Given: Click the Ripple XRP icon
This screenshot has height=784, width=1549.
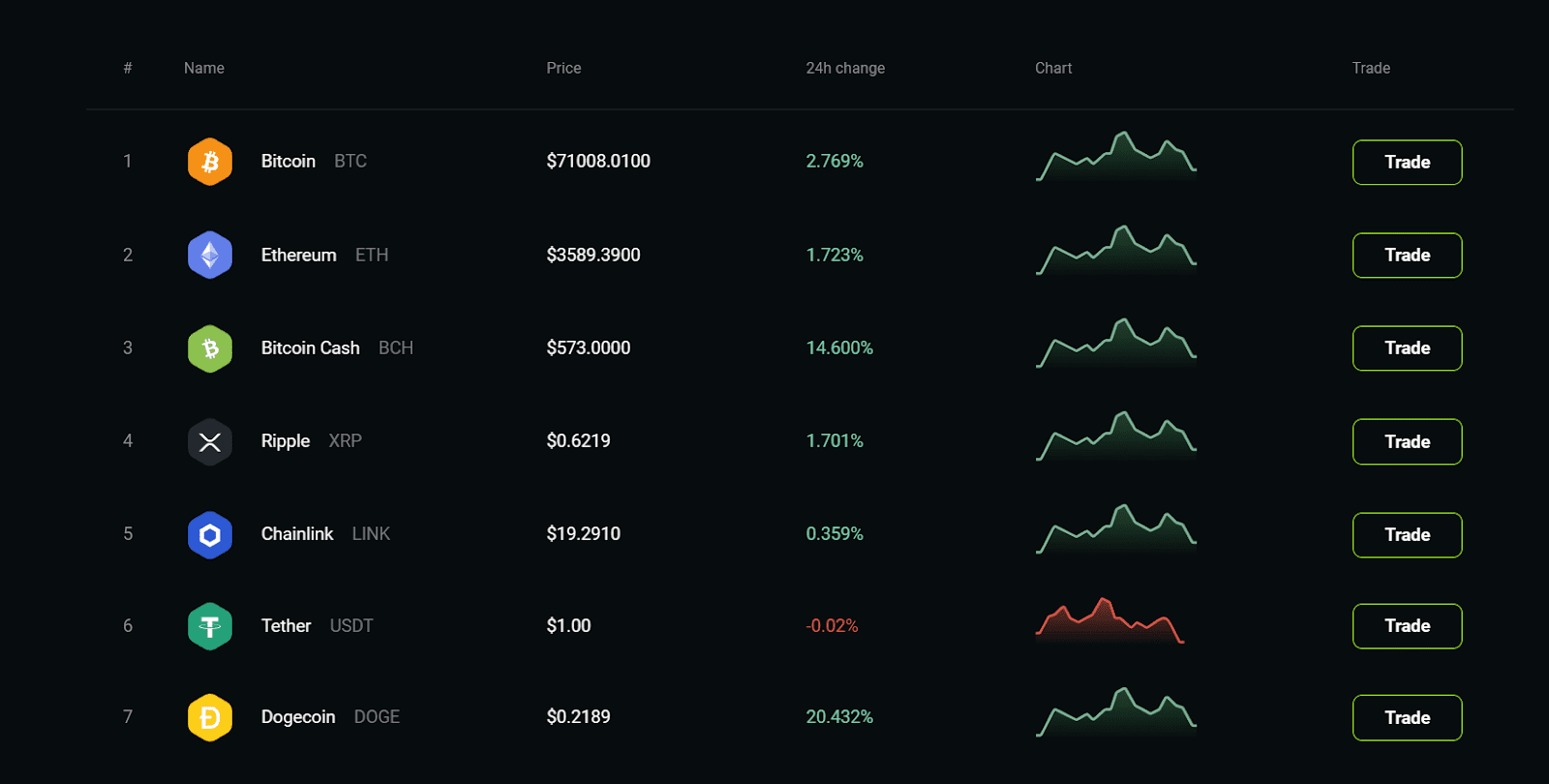Looking at the screenshot, I should point(210,441).
